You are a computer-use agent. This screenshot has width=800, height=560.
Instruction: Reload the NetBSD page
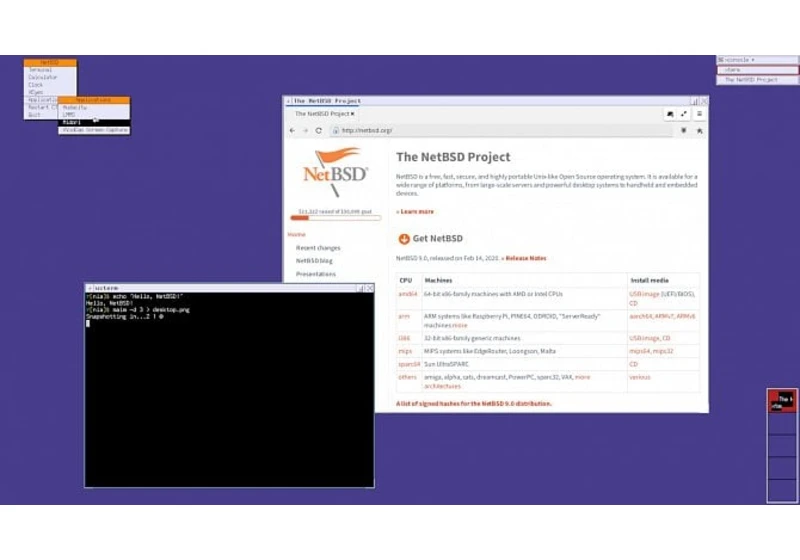coord(319,131)
